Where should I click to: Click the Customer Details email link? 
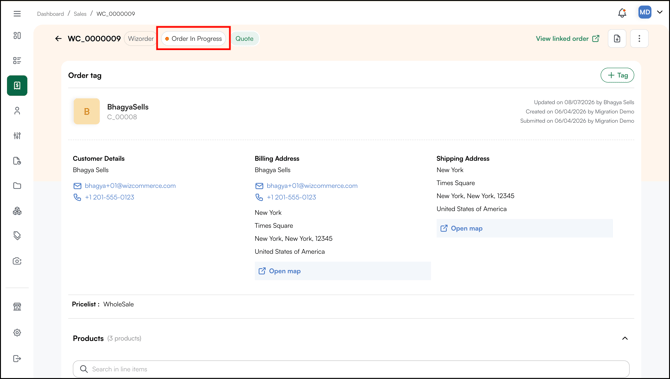pyautogui.click(x=130, y=185)
